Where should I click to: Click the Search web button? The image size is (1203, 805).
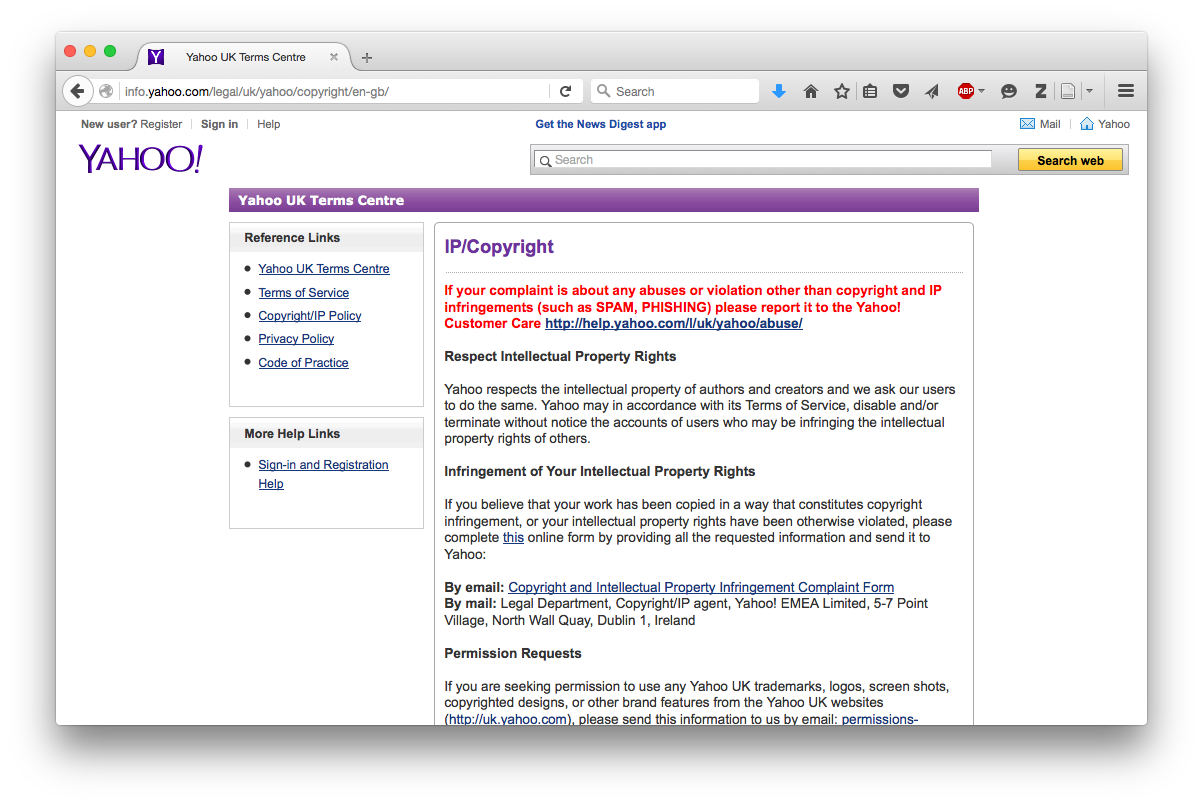click(1070, 160)
